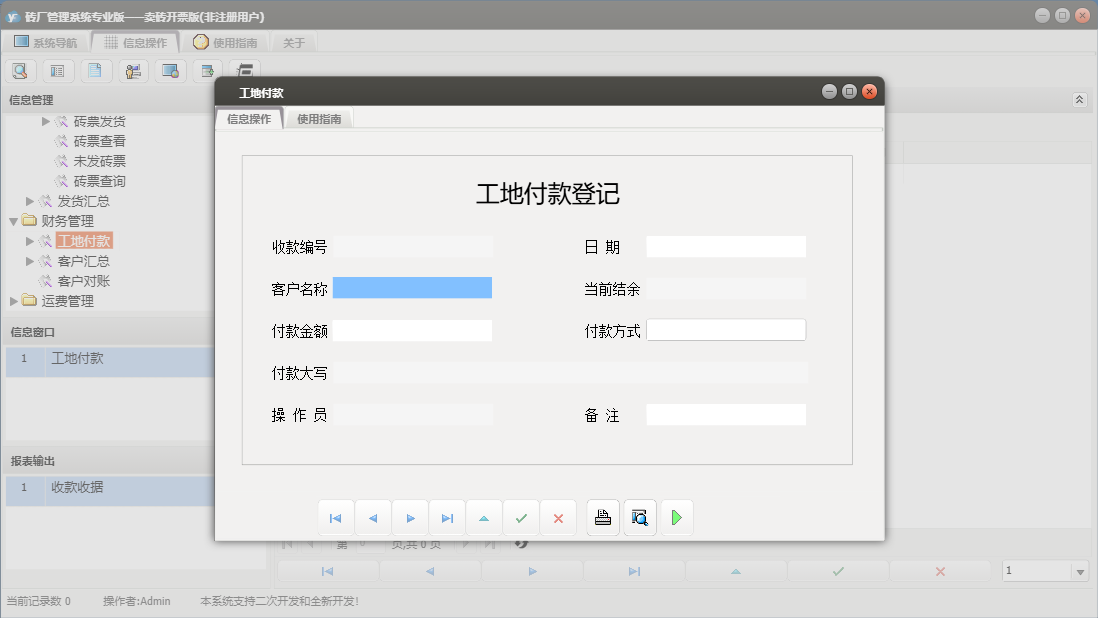The width and height of the screenshot is (1098, 618).
Task: Jump to the first record in the dialog
Action: (x=336, y=517)
